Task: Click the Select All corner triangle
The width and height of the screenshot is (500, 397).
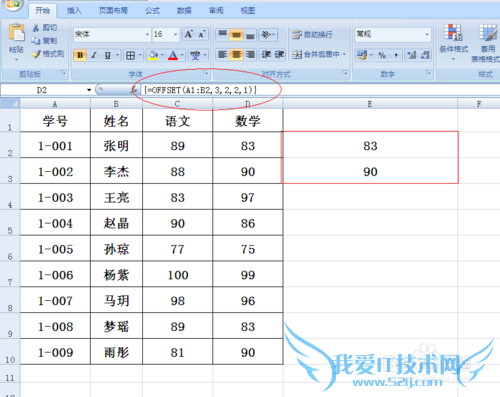Action: click(10, 104)
